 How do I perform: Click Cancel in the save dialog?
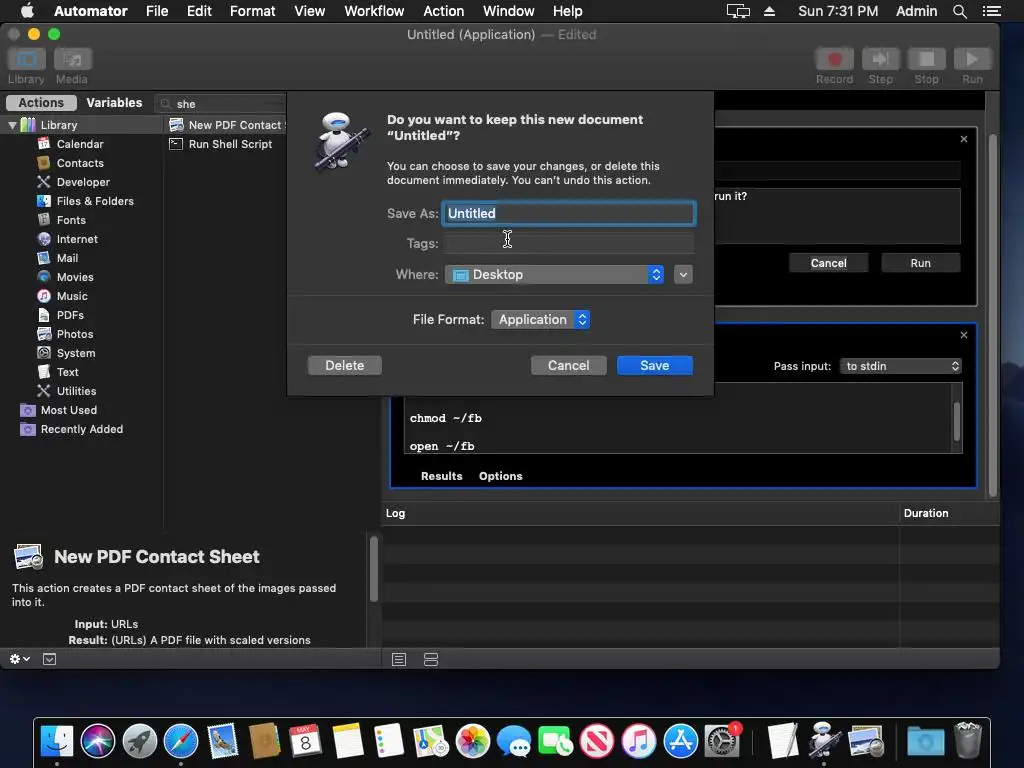tap(568, 365)
